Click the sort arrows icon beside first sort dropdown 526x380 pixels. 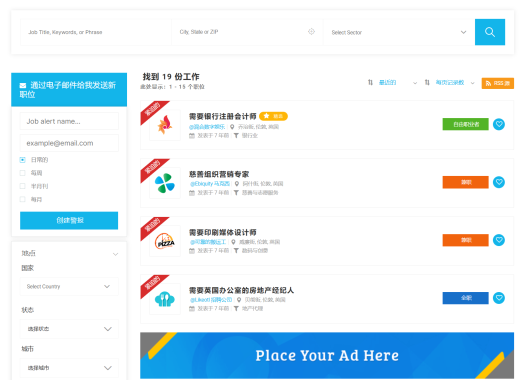[370, 83]
